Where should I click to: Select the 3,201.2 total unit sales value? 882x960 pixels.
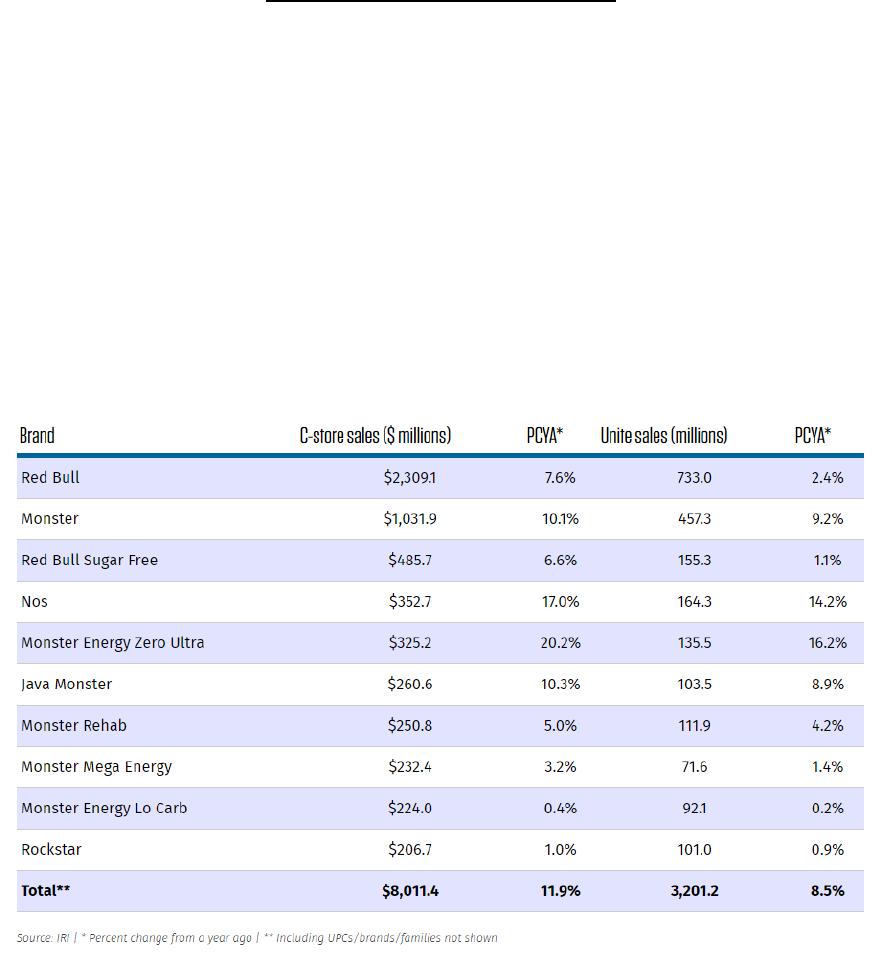point(694,891)
